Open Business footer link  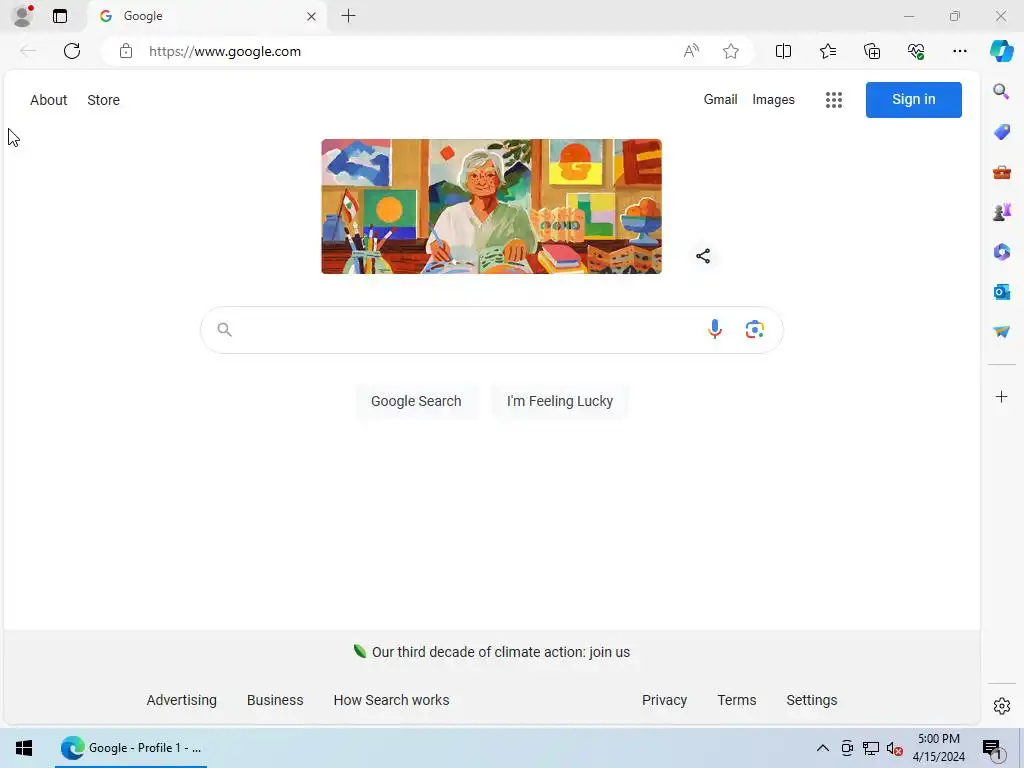275,700
